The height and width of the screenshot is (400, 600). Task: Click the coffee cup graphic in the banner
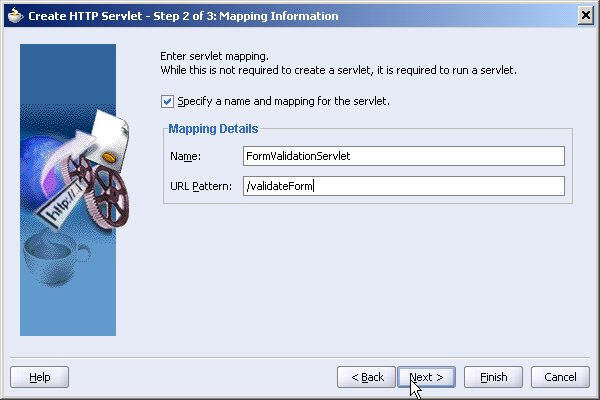pyautogui.click(x=55, y=258)
